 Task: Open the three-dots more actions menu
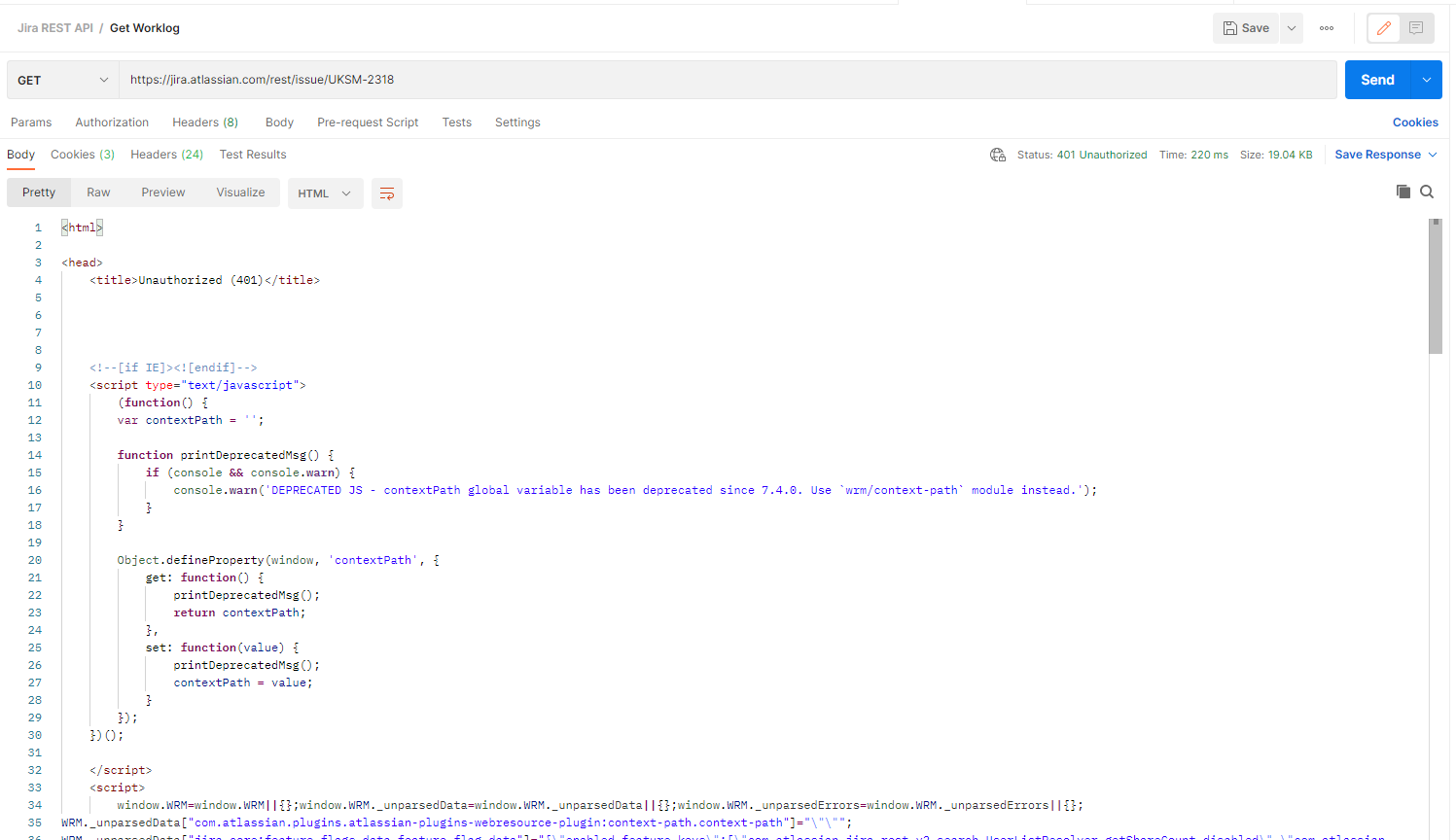click(1327, 28)
